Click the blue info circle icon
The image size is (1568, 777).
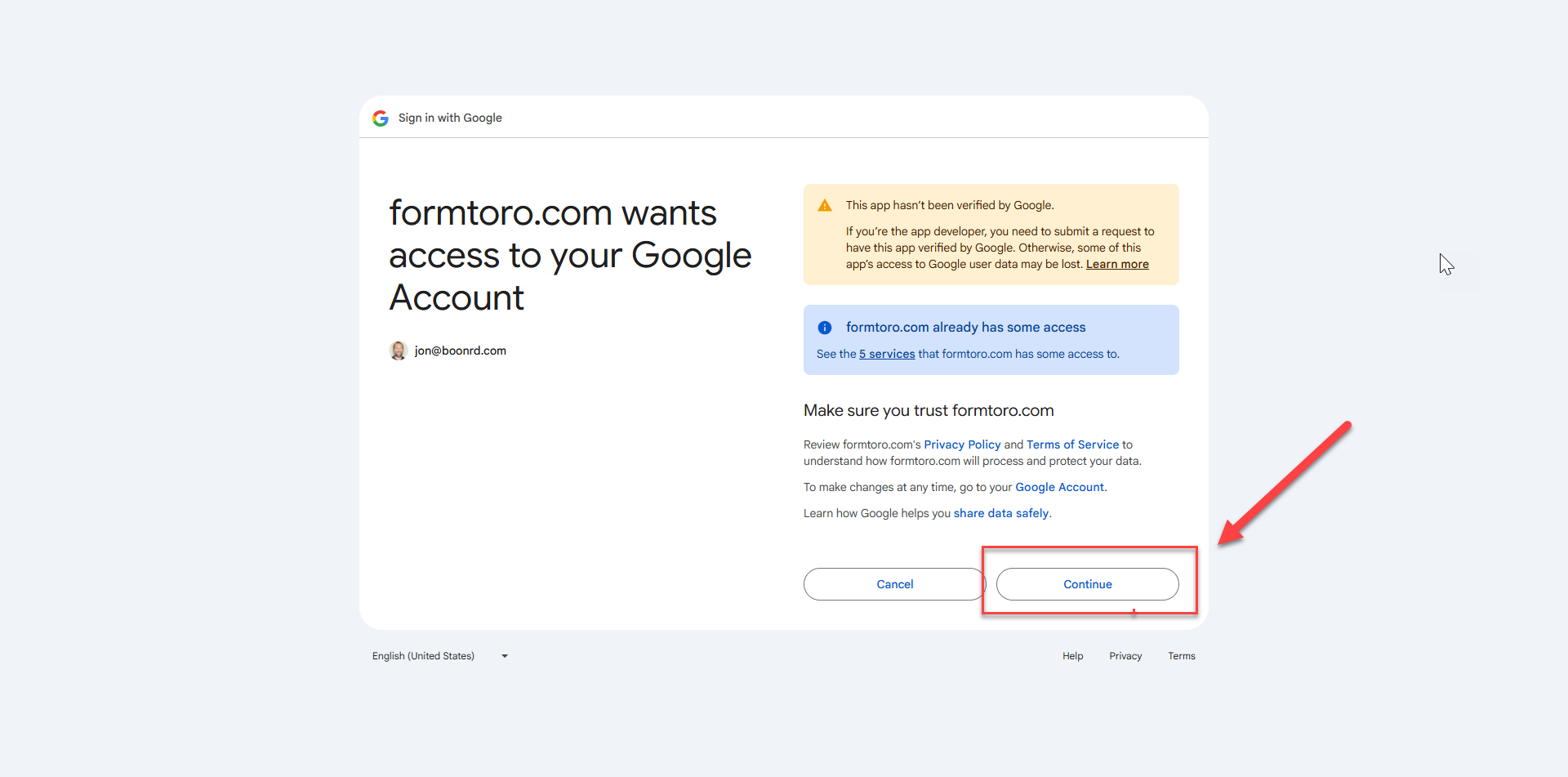pos(825,328)
